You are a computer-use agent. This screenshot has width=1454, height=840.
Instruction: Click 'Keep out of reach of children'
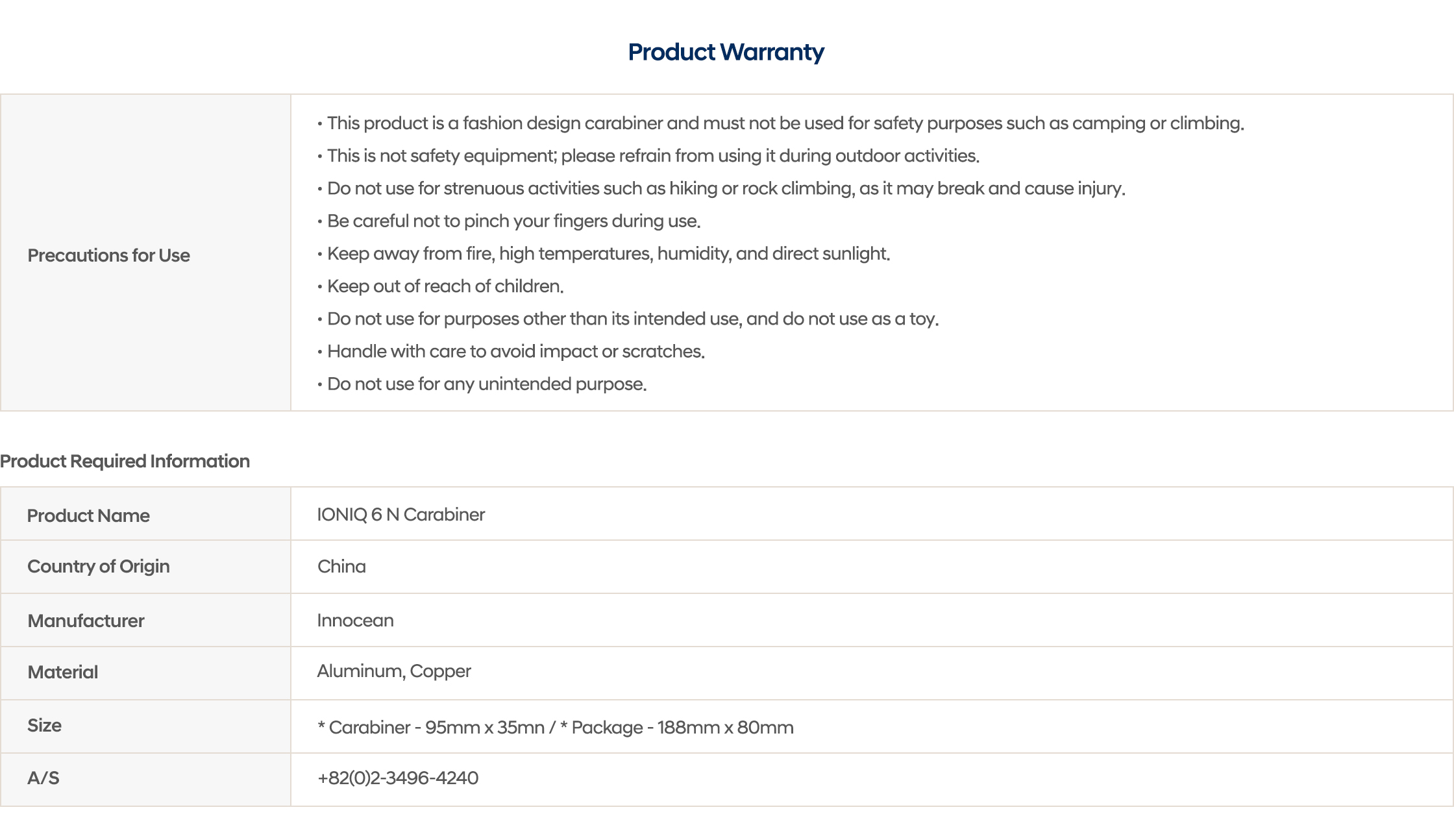pyautogui.click(x=445, y=286)
